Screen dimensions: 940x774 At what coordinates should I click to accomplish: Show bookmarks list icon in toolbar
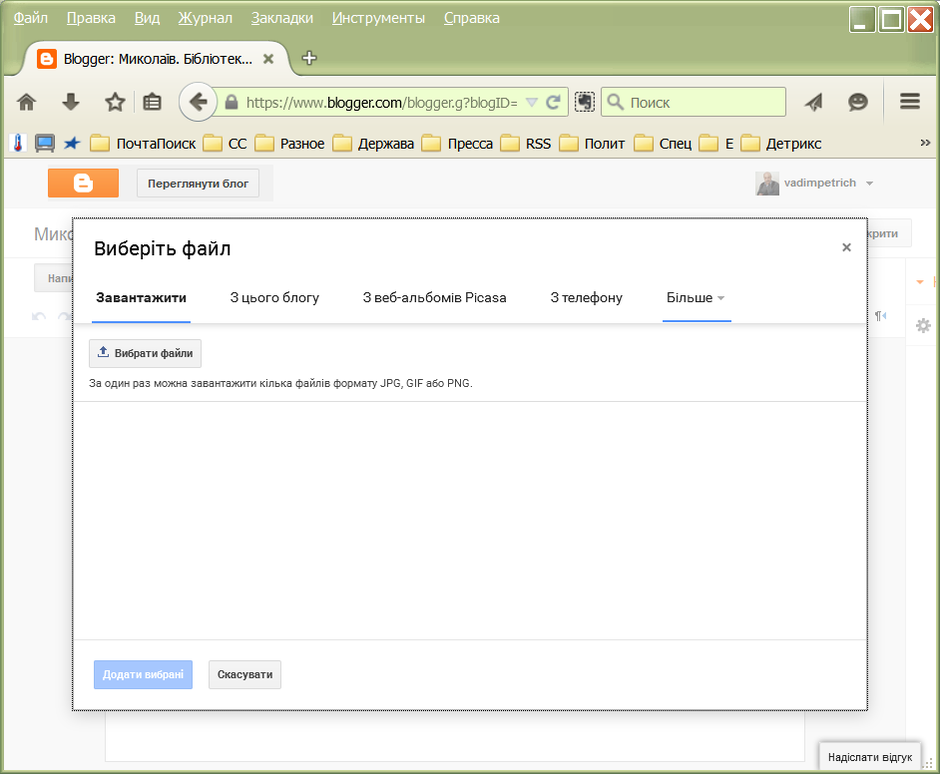[x=152, y=102]
